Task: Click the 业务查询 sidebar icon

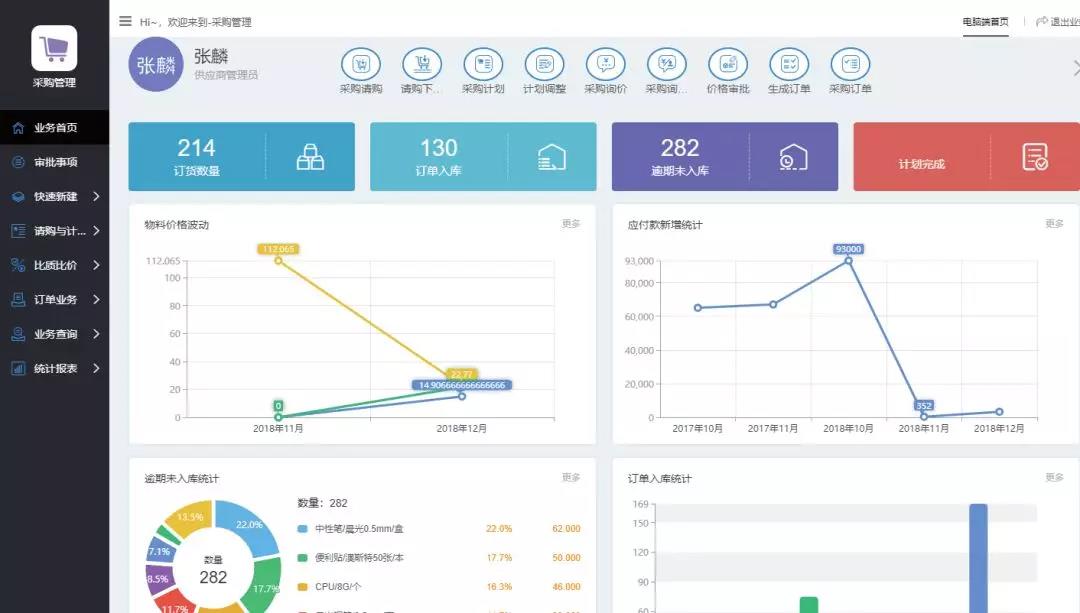Action: tap(19, 334)
